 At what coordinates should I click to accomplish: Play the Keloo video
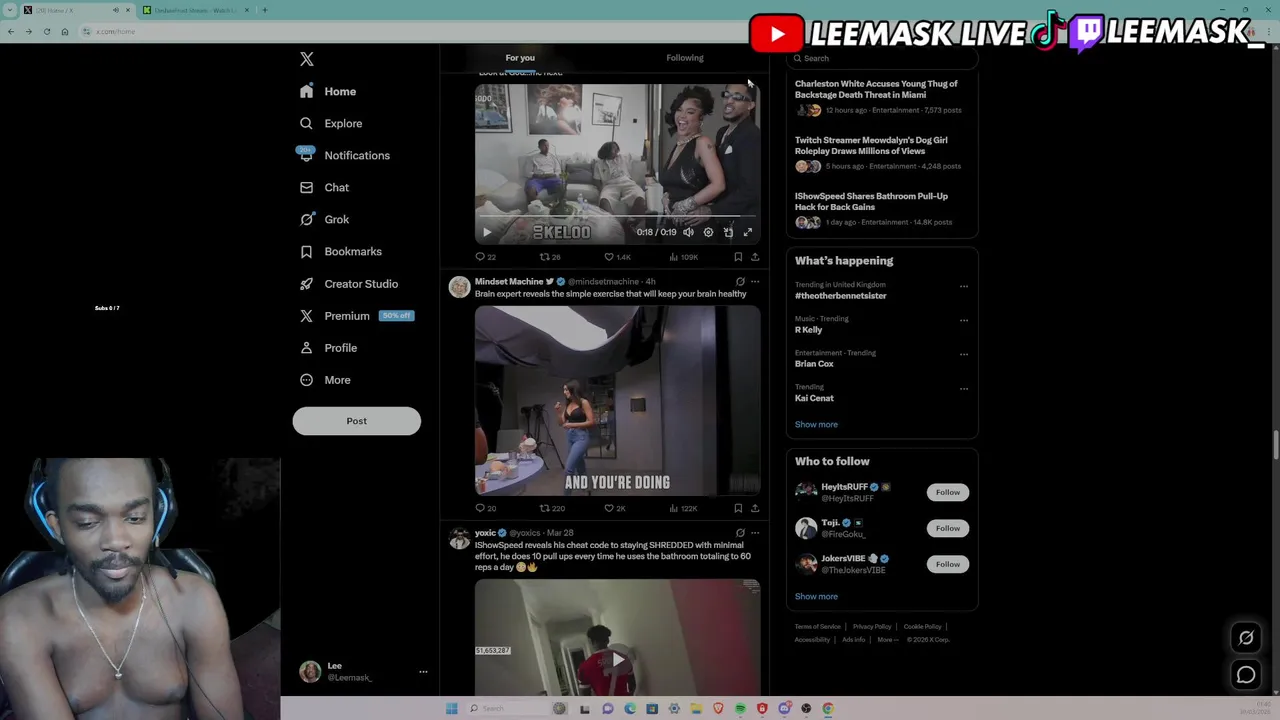(487, 232)
